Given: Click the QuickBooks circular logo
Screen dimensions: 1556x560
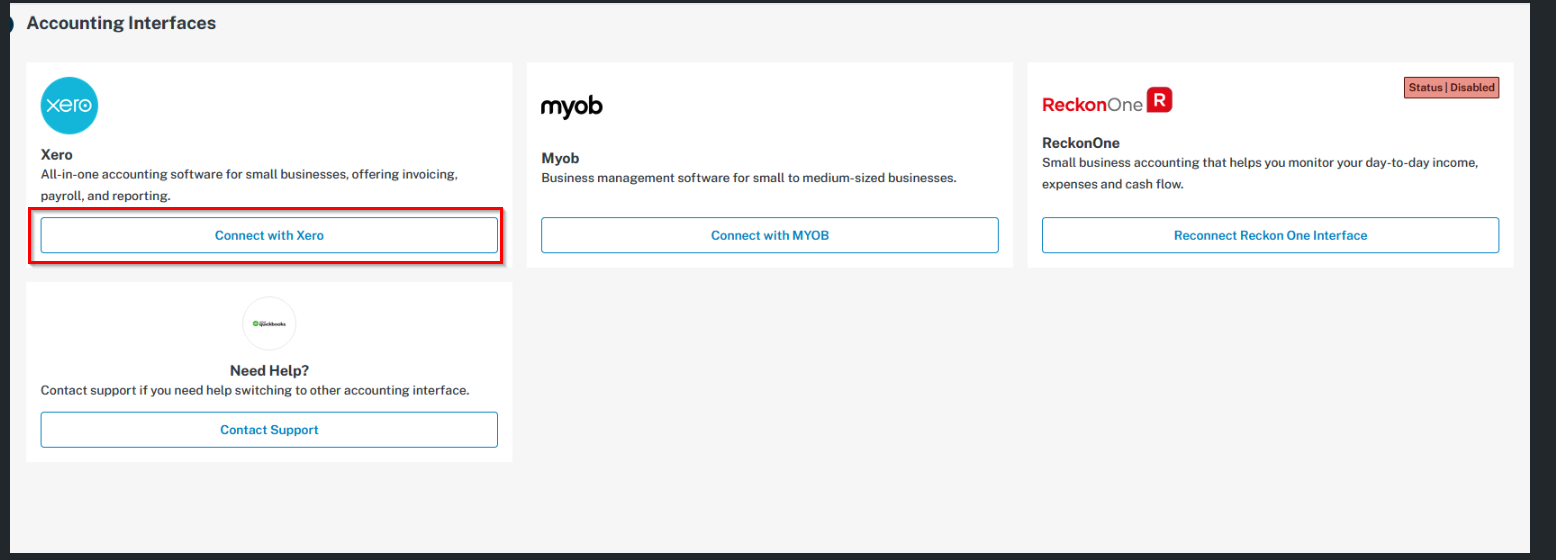Looking at the screenshot, I should 269,323.
